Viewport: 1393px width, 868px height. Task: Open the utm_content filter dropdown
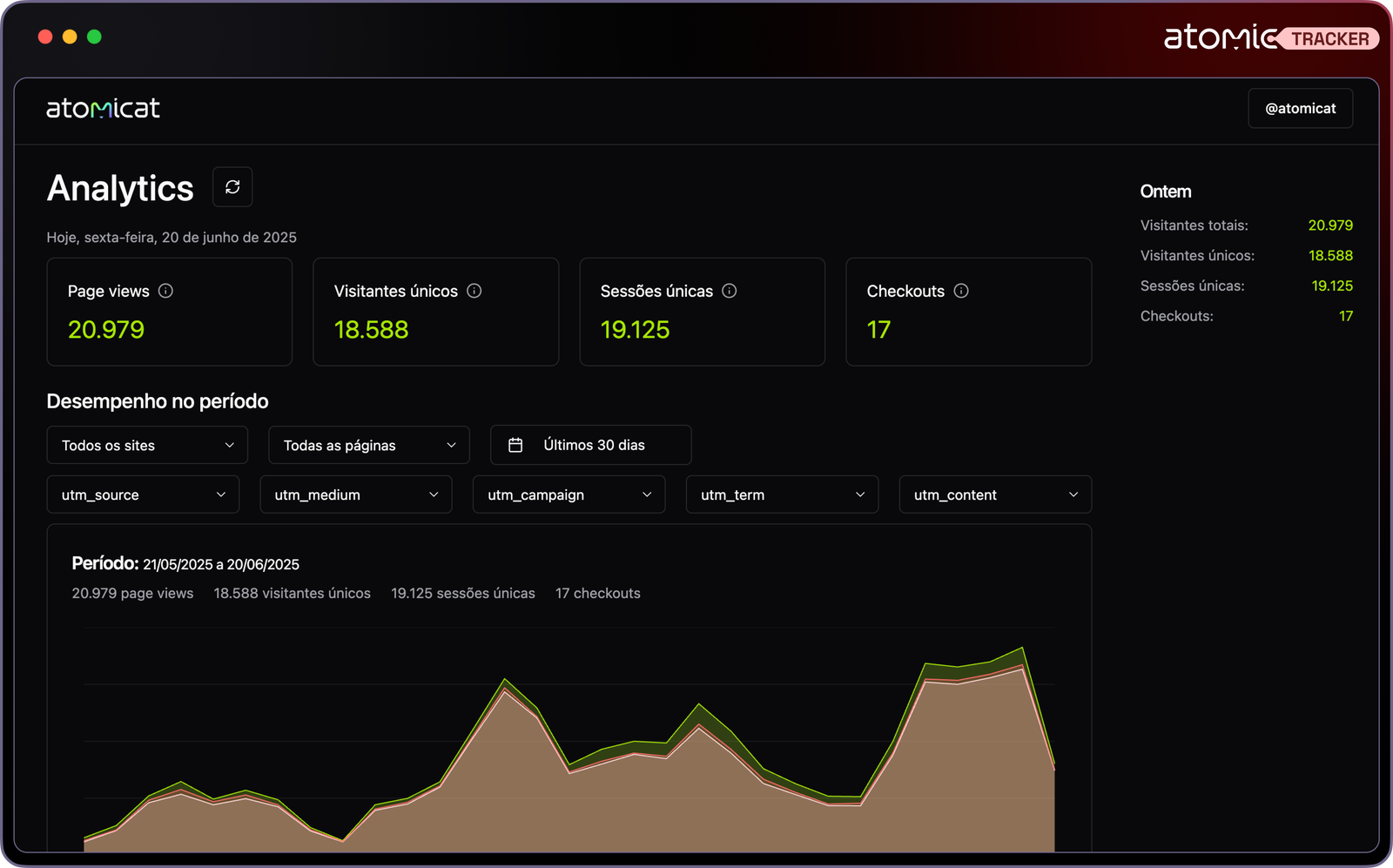pyautogui.click(x=995, y=495)
